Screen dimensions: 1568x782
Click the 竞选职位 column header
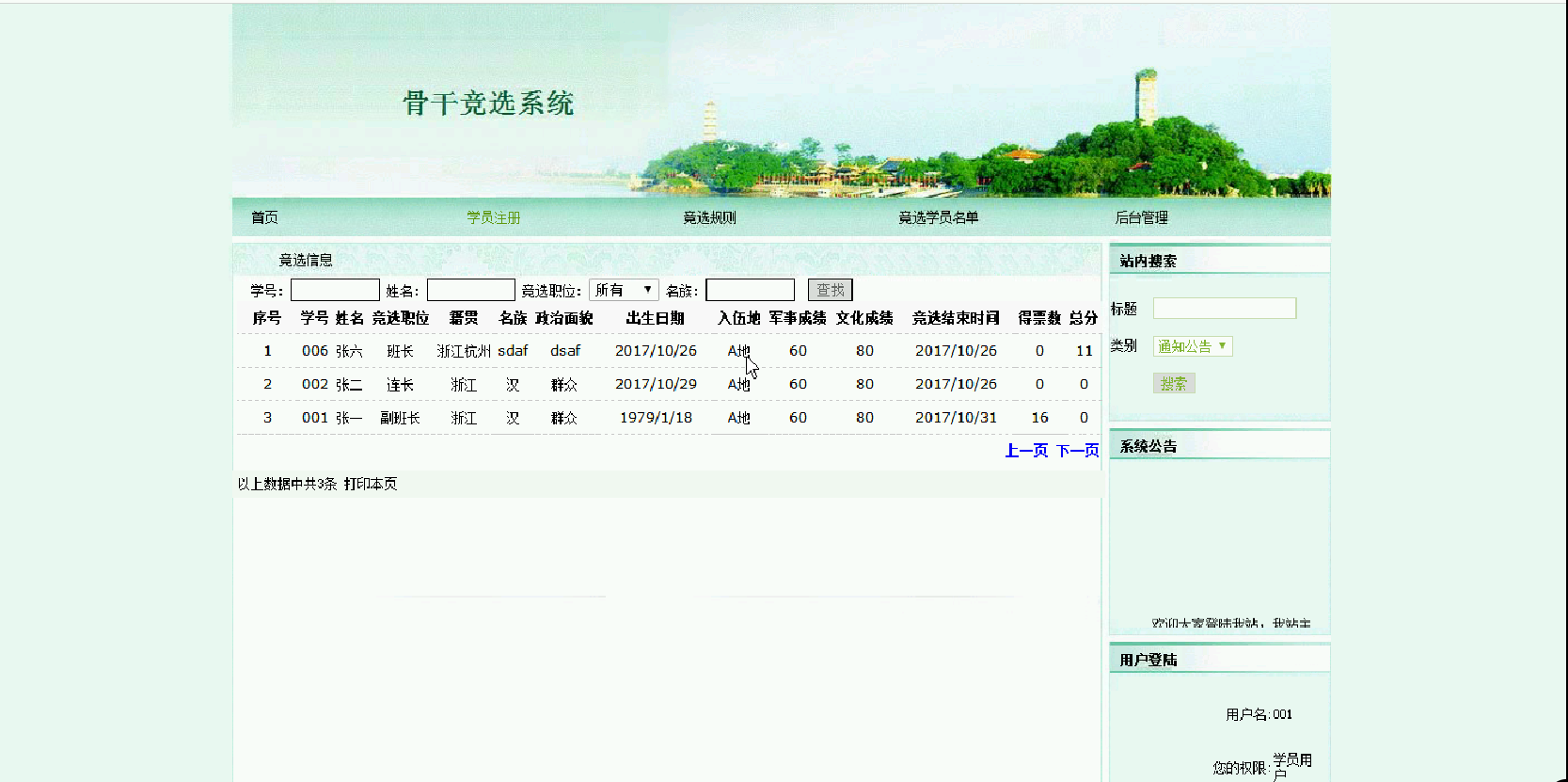click(x=401, y=318)
